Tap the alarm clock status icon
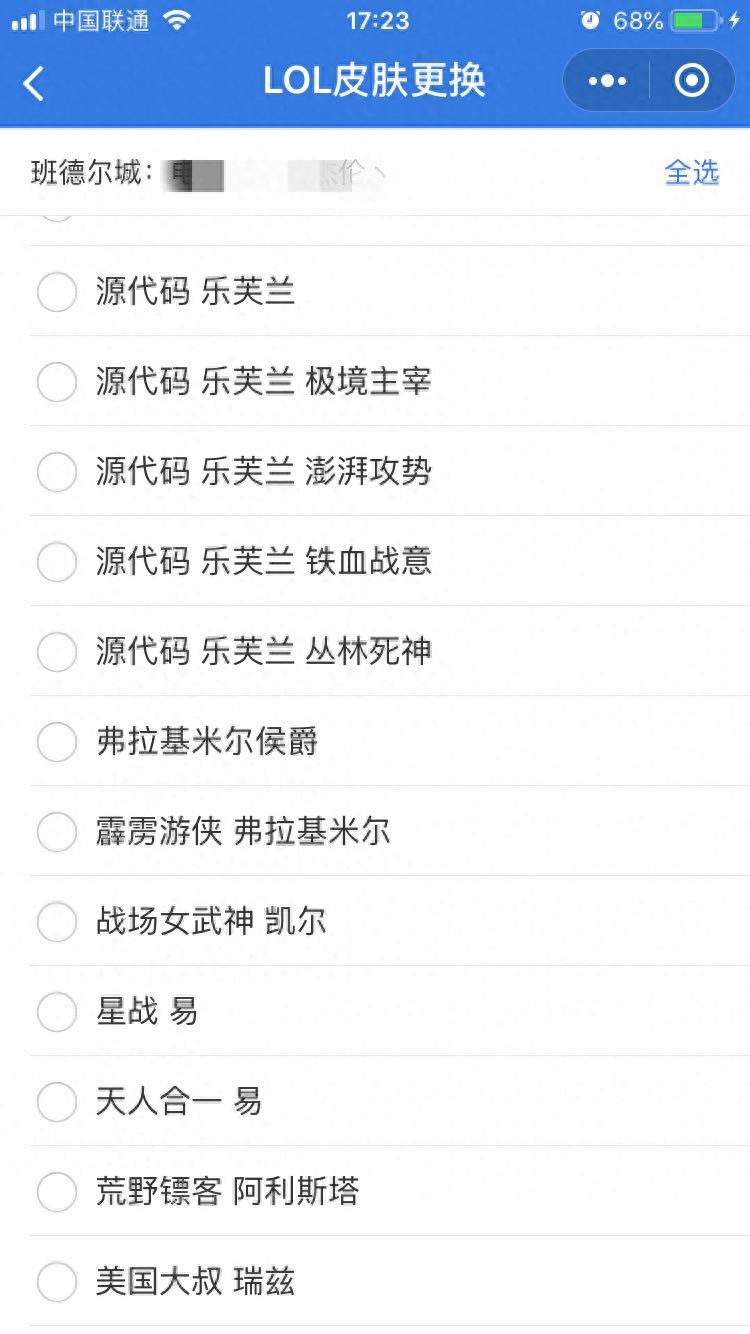 coord(591,20)
